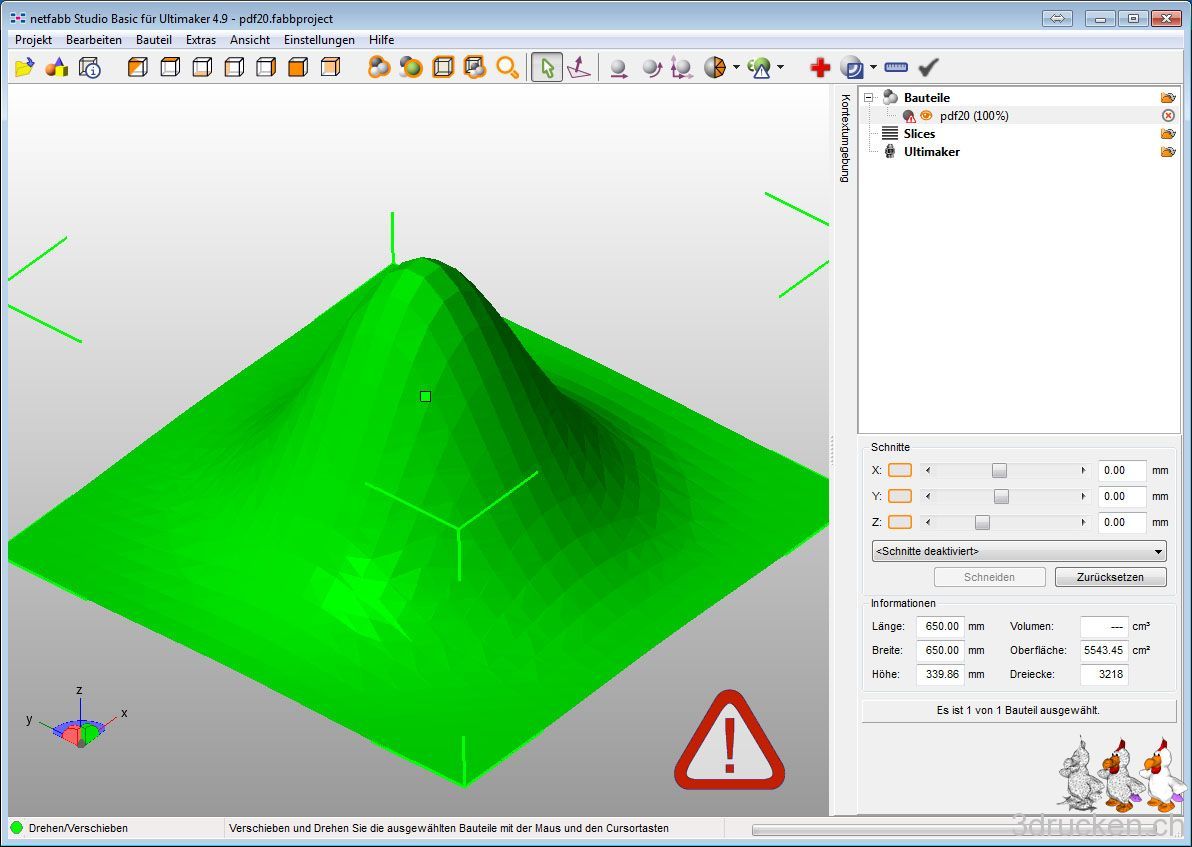1192x847 pixels.
Task: Open dropdown arrow beside analysis globe icon
Action: [780, 68]
